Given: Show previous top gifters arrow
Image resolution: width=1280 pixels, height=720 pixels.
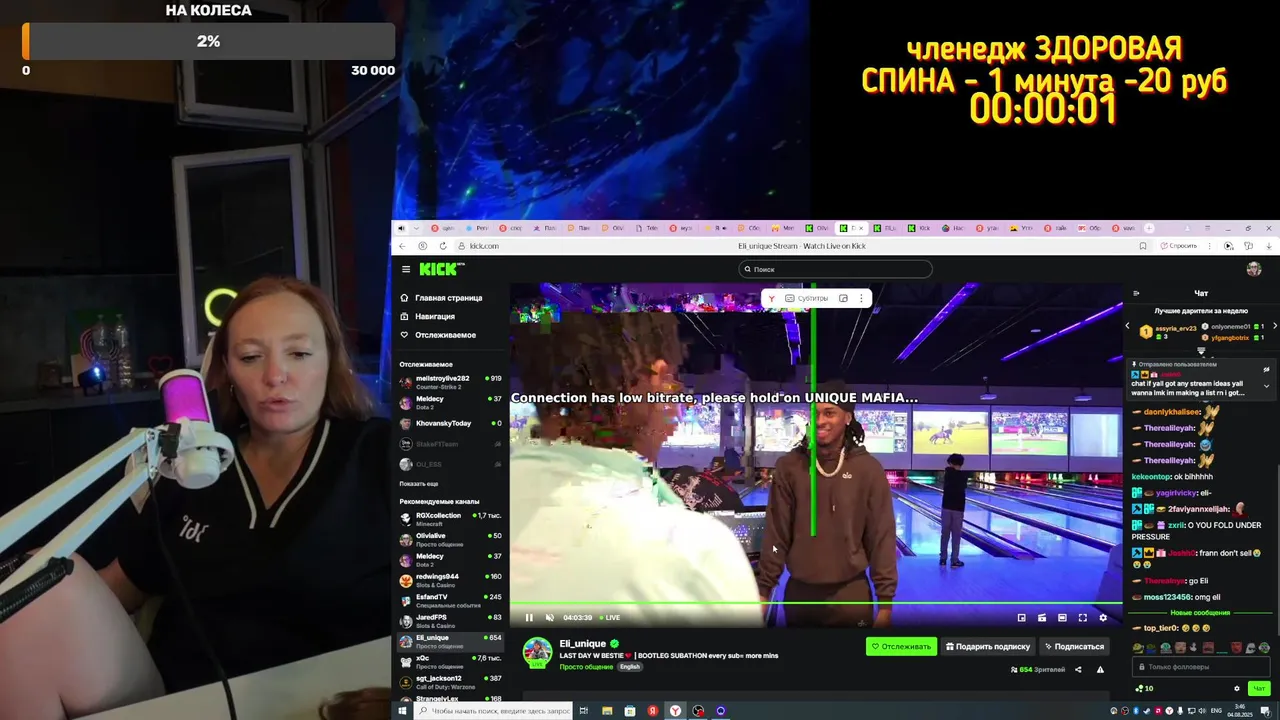Looking at the screenshot, I should point(1128,326).
